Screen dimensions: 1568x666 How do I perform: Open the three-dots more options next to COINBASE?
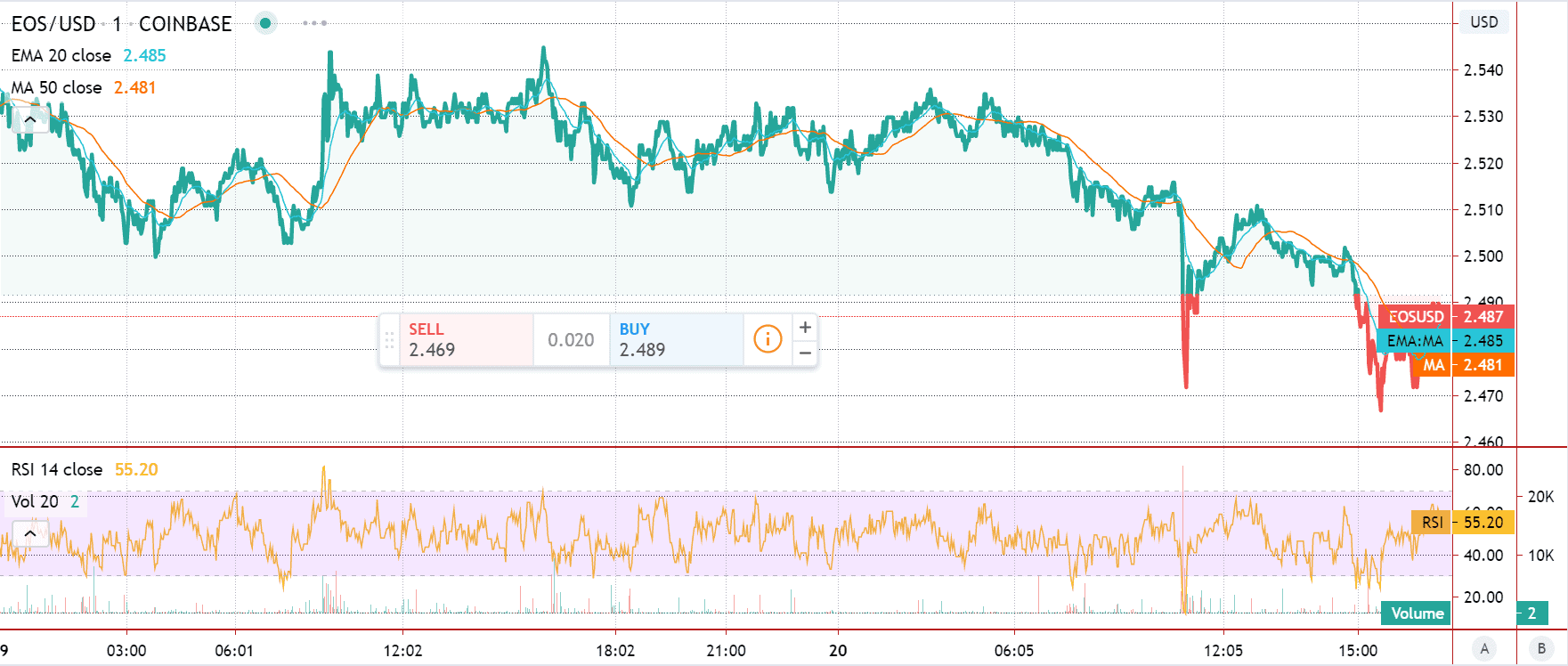click(314, 23)
